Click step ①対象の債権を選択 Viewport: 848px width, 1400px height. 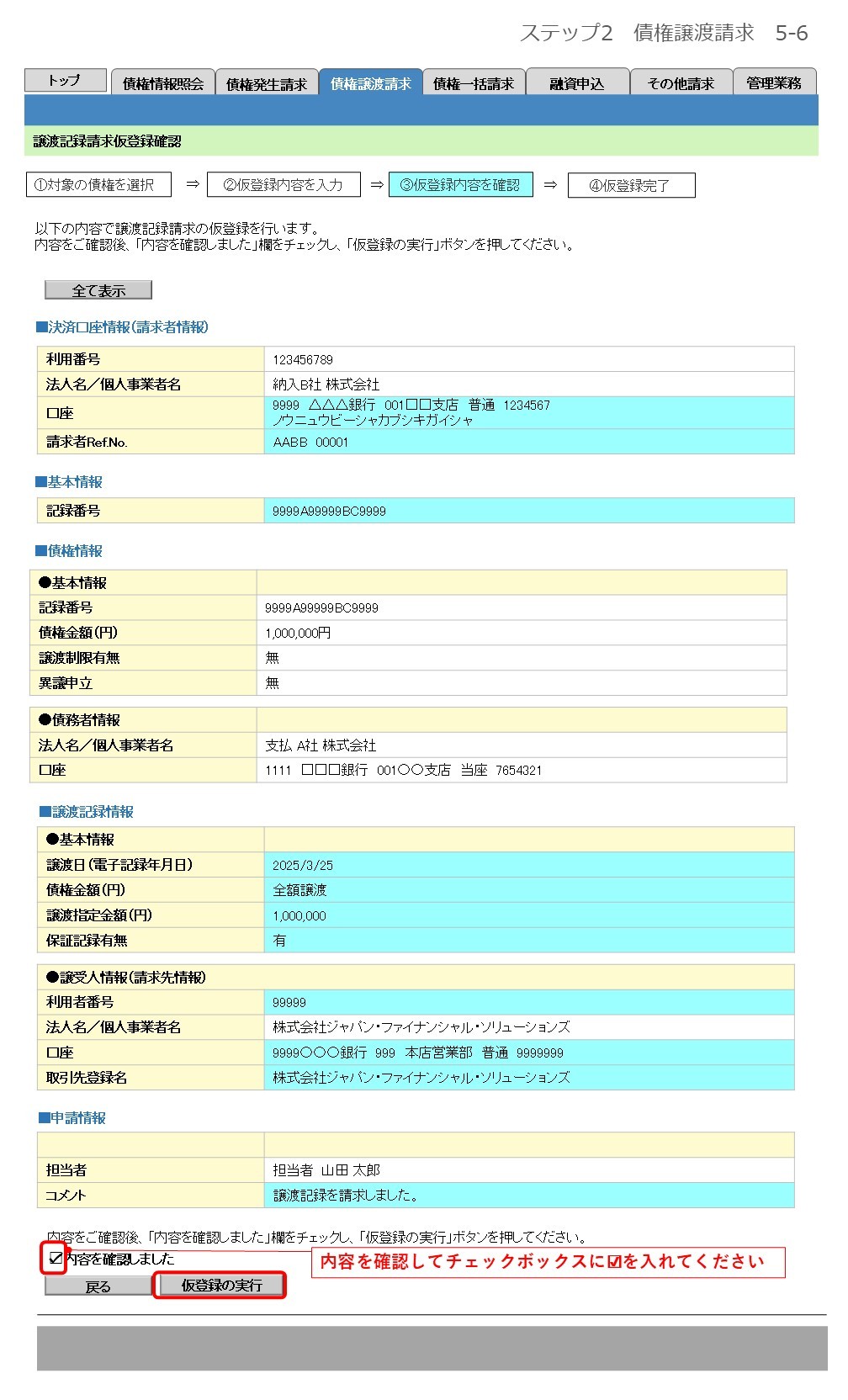click(x=98, y=184)
